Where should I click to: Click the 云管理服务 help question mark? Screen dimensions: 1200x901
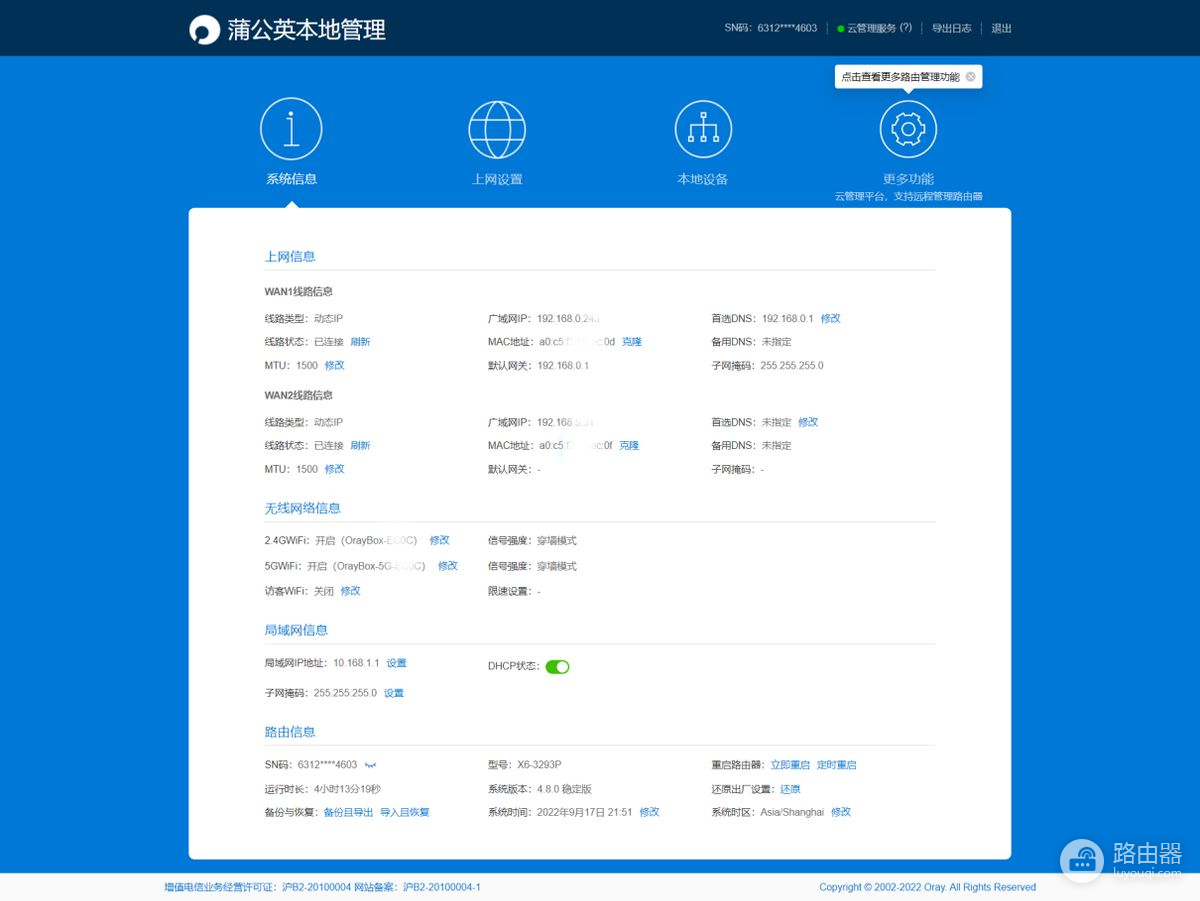pos(906,28)
